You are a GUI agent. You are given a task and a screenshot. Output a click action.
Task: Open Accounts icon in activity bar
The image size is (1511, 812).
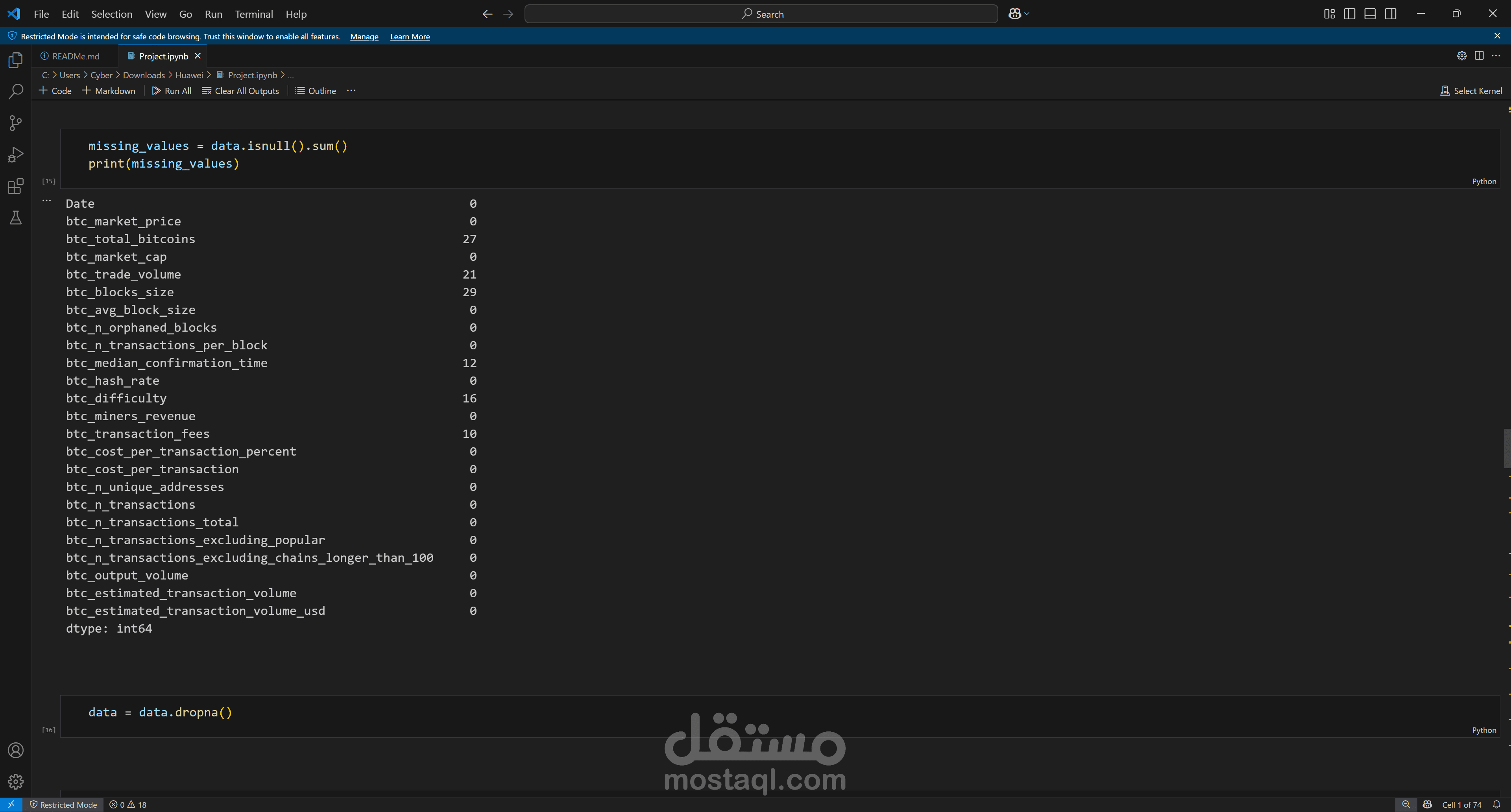pos(16,751)
